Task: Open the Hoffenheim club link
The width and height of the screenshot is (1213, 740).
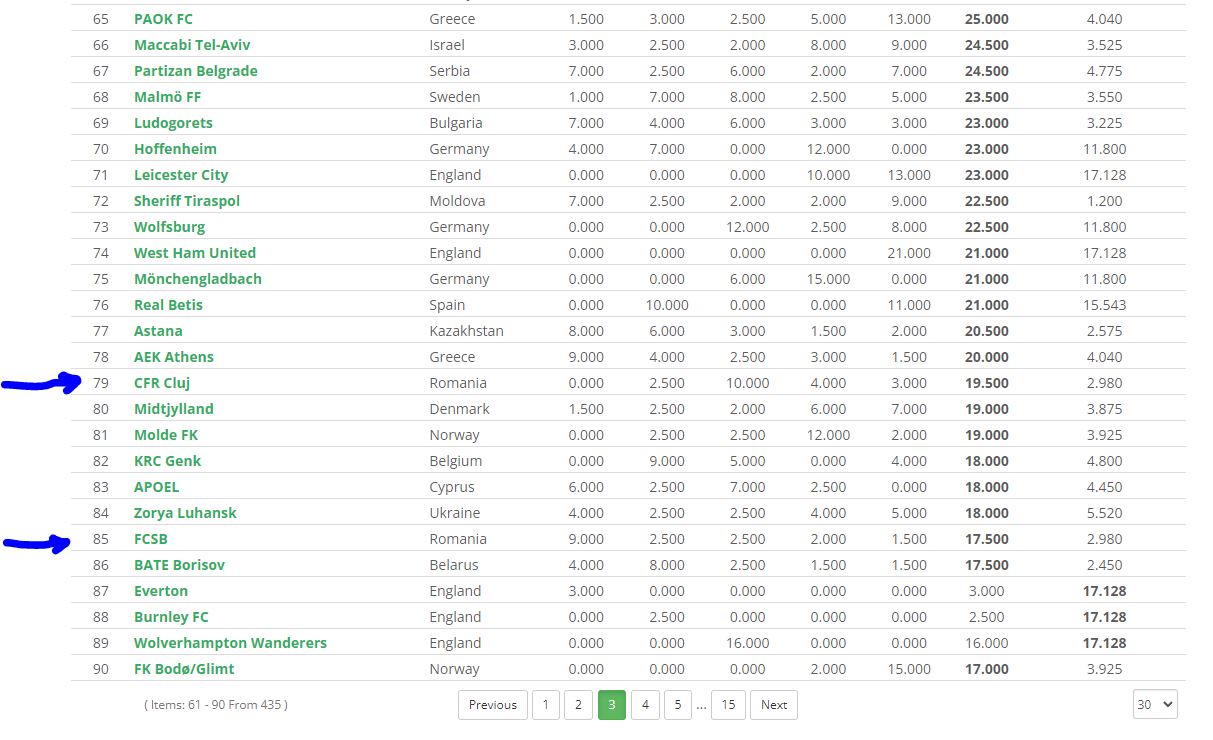Action: tap(175, 149)
